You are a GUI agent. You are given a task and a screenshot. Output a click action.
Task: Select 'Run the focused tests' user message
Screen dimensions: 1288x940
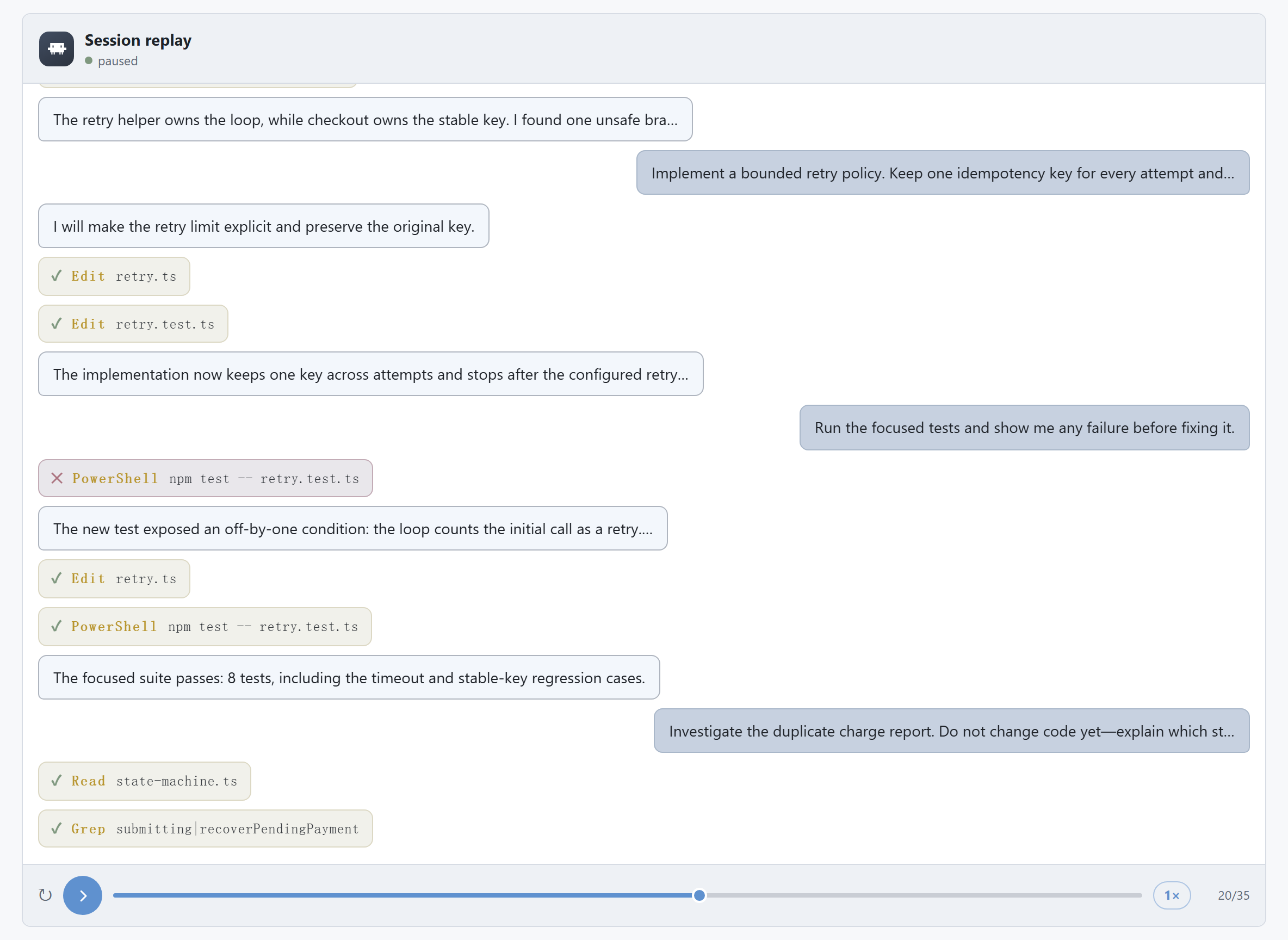tap(1024, 428)
